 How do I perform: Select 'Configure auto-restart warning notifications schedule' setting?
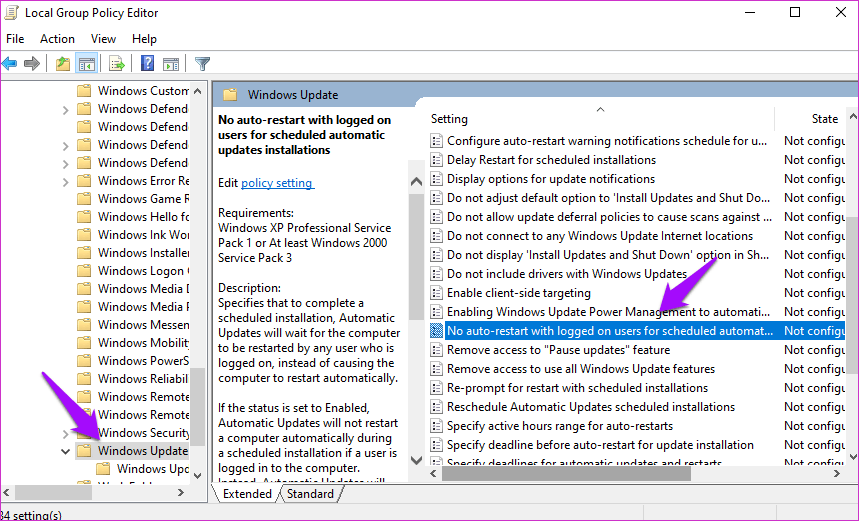point(606,141)
